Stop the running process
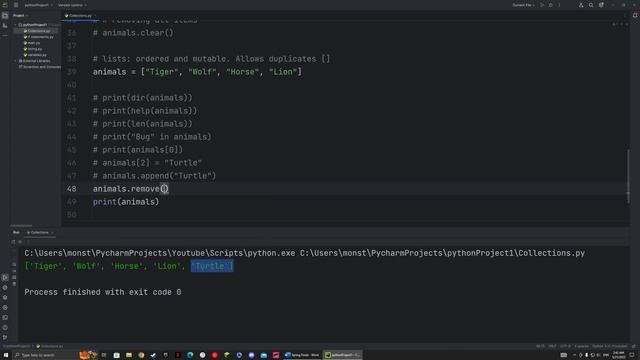Viewport: 640px width, 360px height. pyautogui.click(x=20, y=242)
